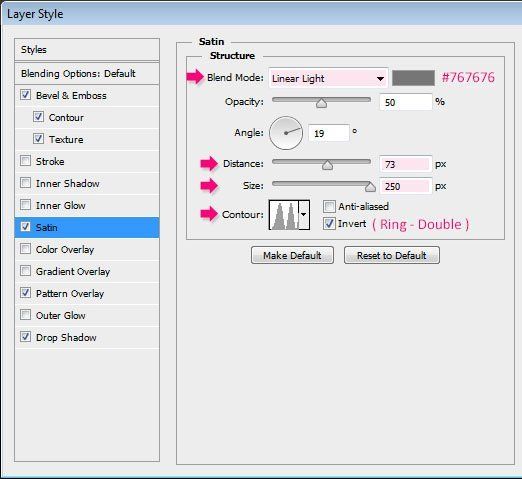The image size is (522, 479).
Task: Enable the Gradient Overlay checkbox
Action: click(26, 271)
